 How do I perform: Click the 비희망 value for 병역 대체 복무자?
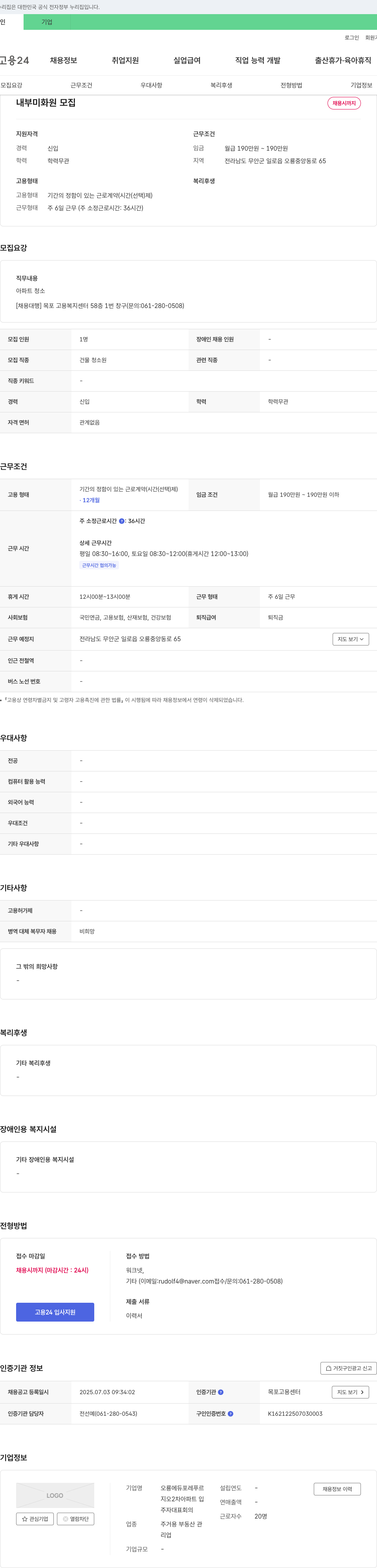(87, 931)
